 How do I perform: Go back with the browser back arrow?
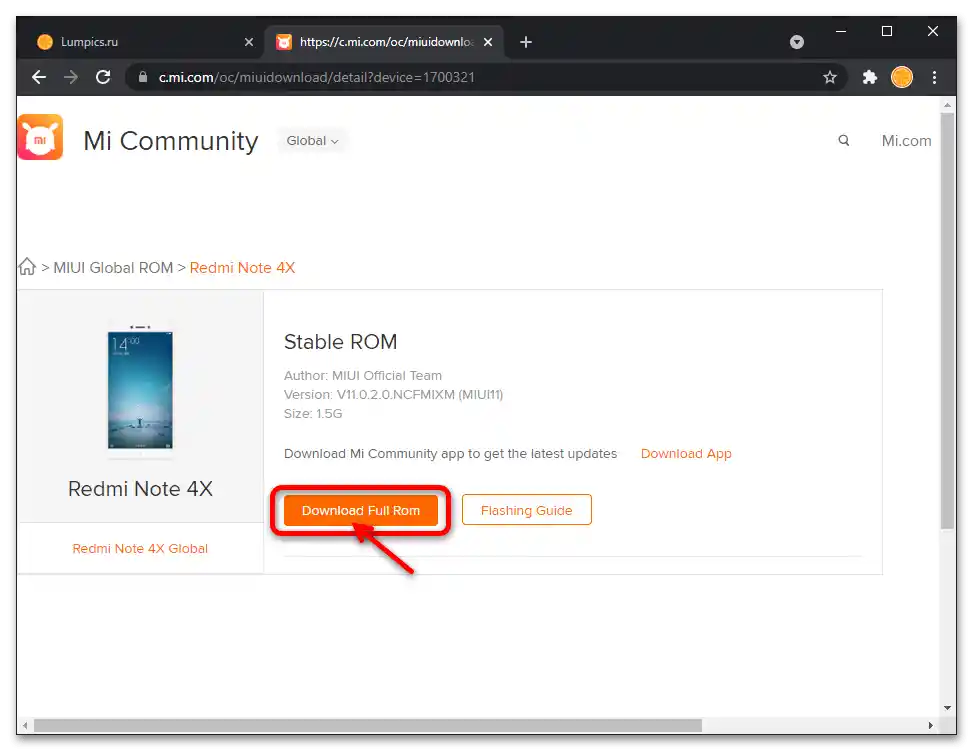(39, 77)
